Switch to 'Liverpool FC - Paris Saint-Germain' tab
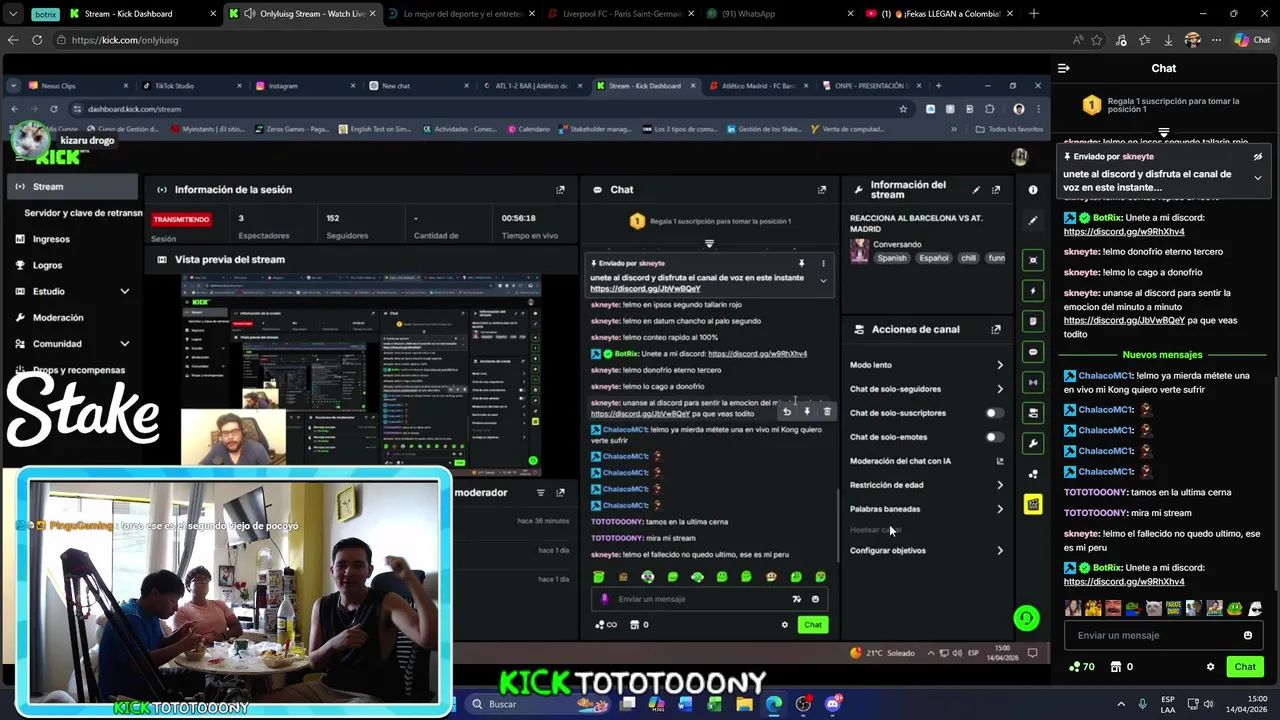Viewport: 1280px width, 720px height. tap(622, 14)
